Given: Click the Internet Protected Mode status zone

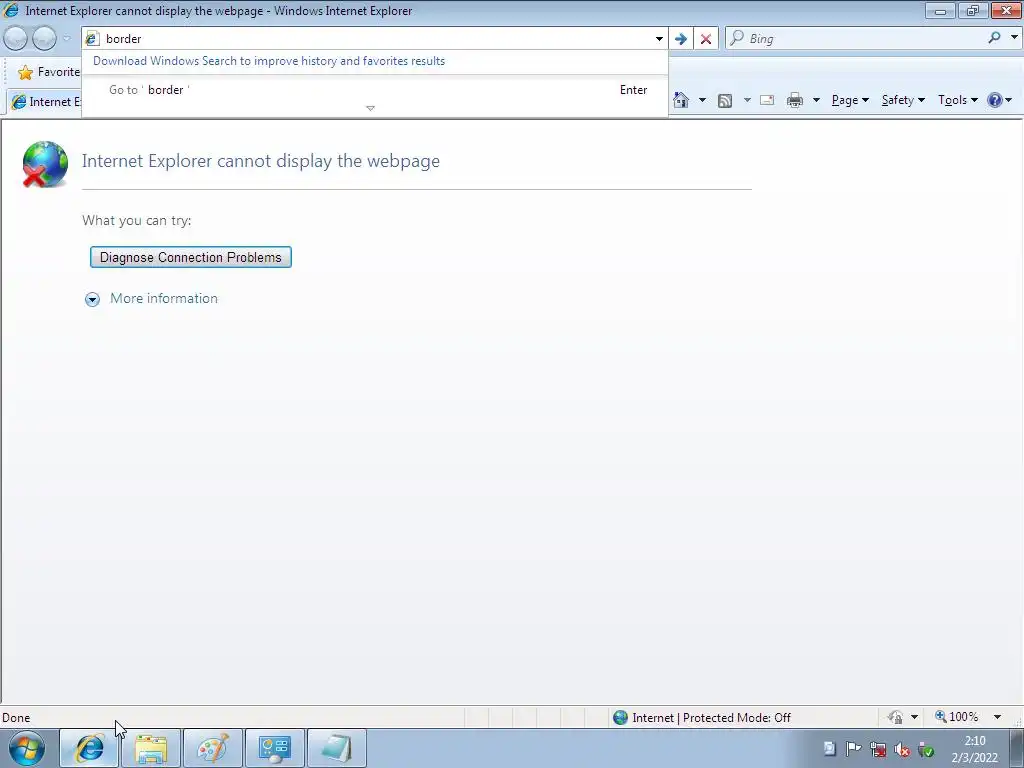Looking at the screenshot, I should pyautogui.click(x=702, y=718).
